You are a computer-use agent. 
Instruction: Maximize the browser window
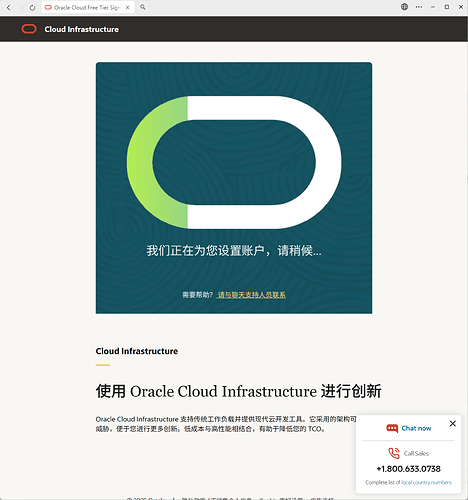(447, 7)
